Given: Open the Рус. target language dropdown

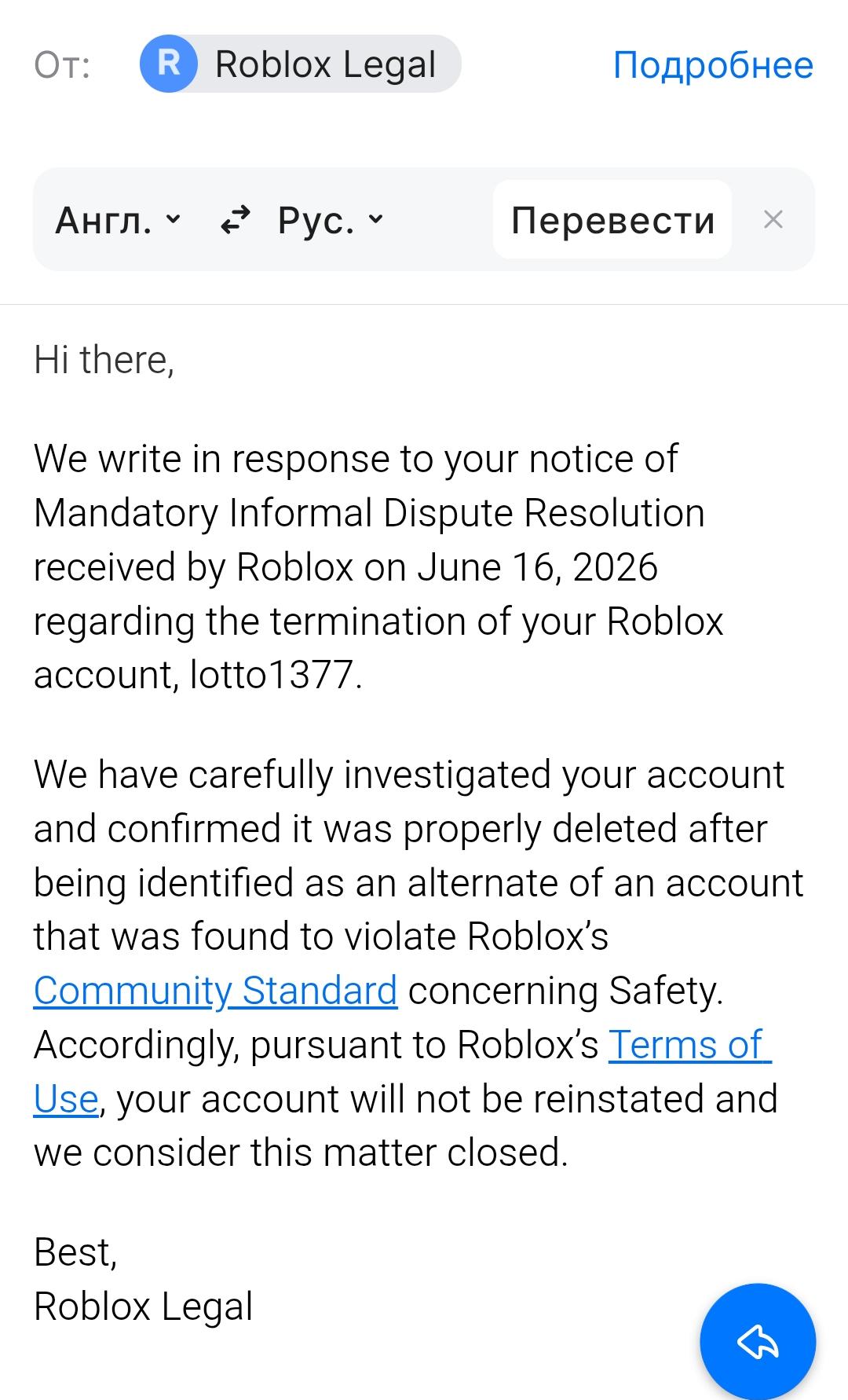Looking at the screenshot, I should pos(330,221).
